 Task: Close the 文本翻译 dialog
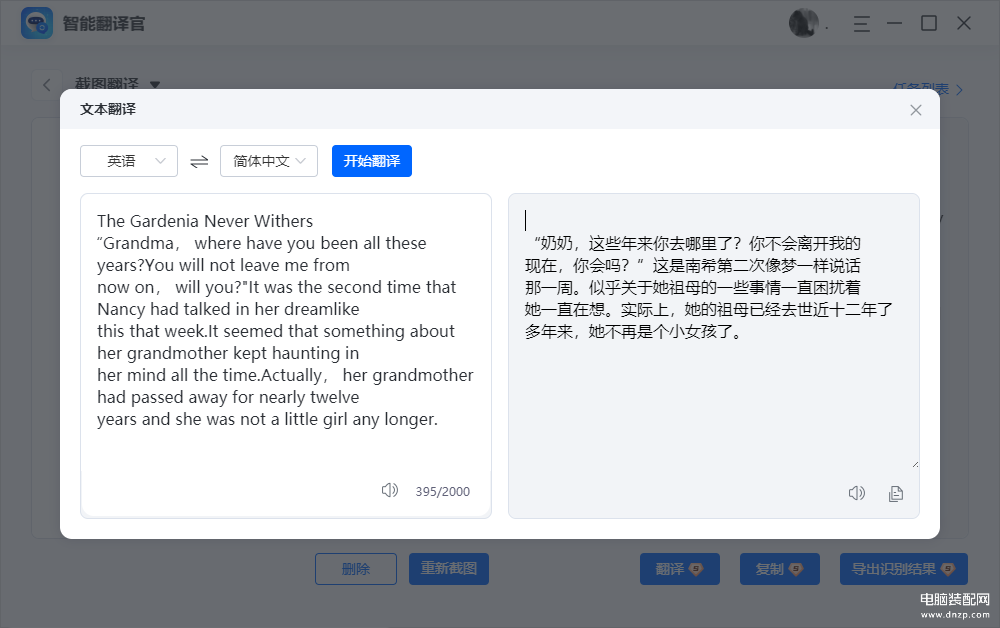pyautogui.click(x=916, y=110)
